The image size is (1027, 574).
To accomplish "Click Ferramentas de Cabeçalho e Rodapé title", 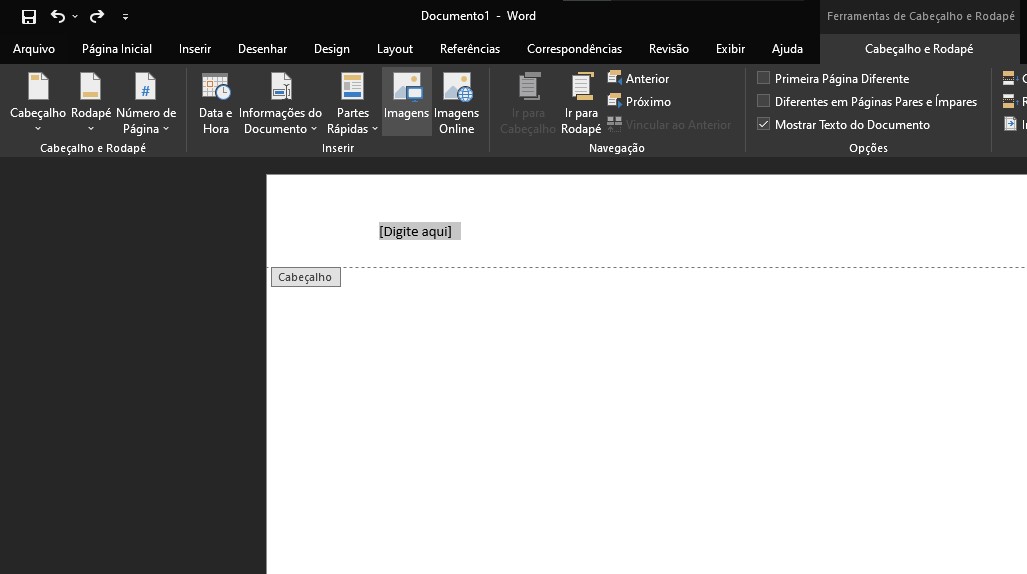I will (920, 16).
